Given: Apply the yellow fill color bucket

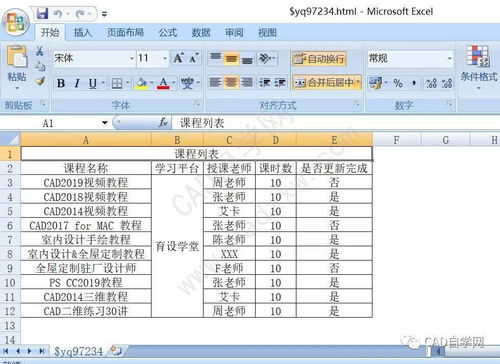Looking at the screenshot, I should 142,83.
